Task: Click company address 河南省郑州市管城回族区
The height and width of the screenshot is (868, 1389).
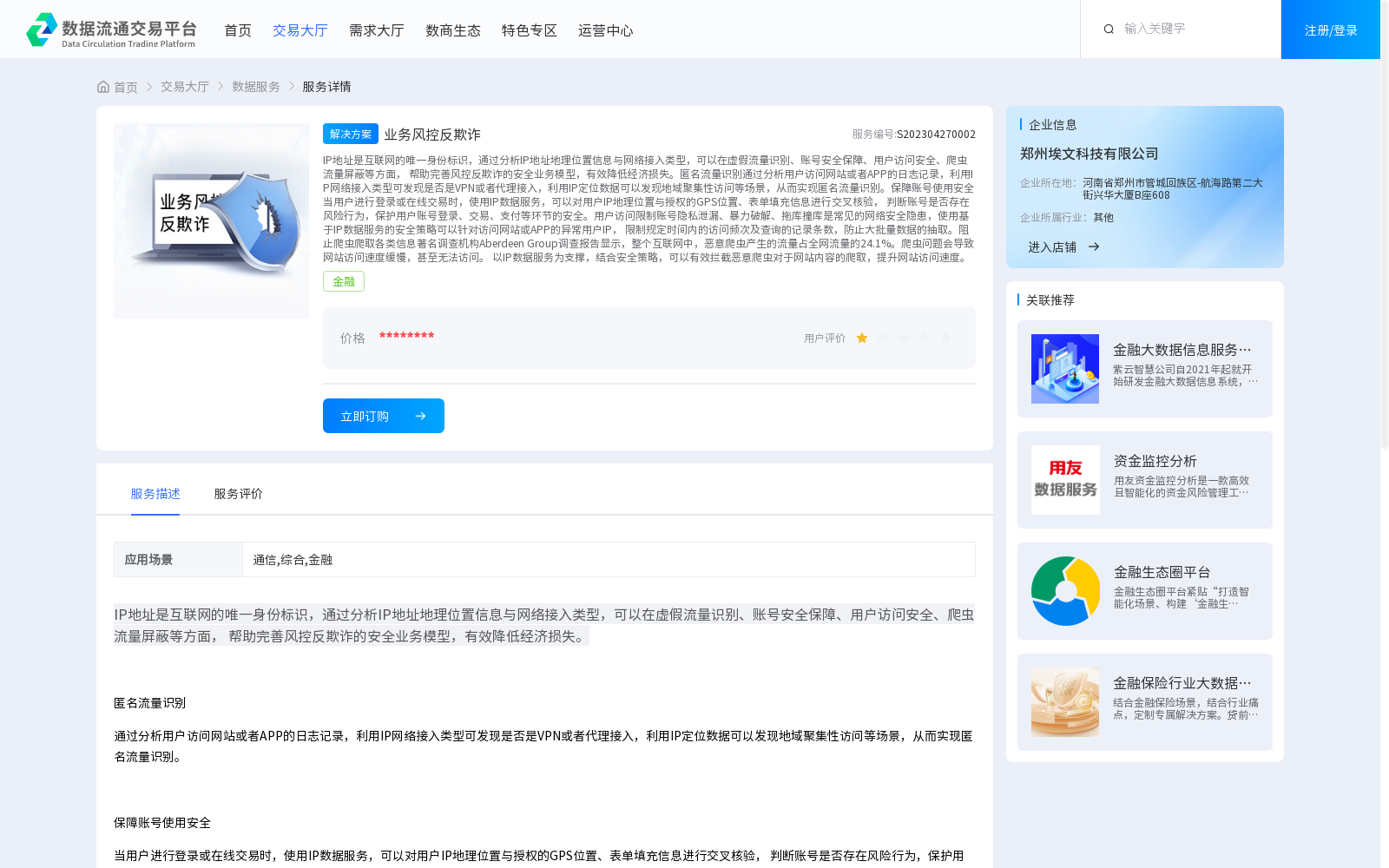Action: [1172, 189]
